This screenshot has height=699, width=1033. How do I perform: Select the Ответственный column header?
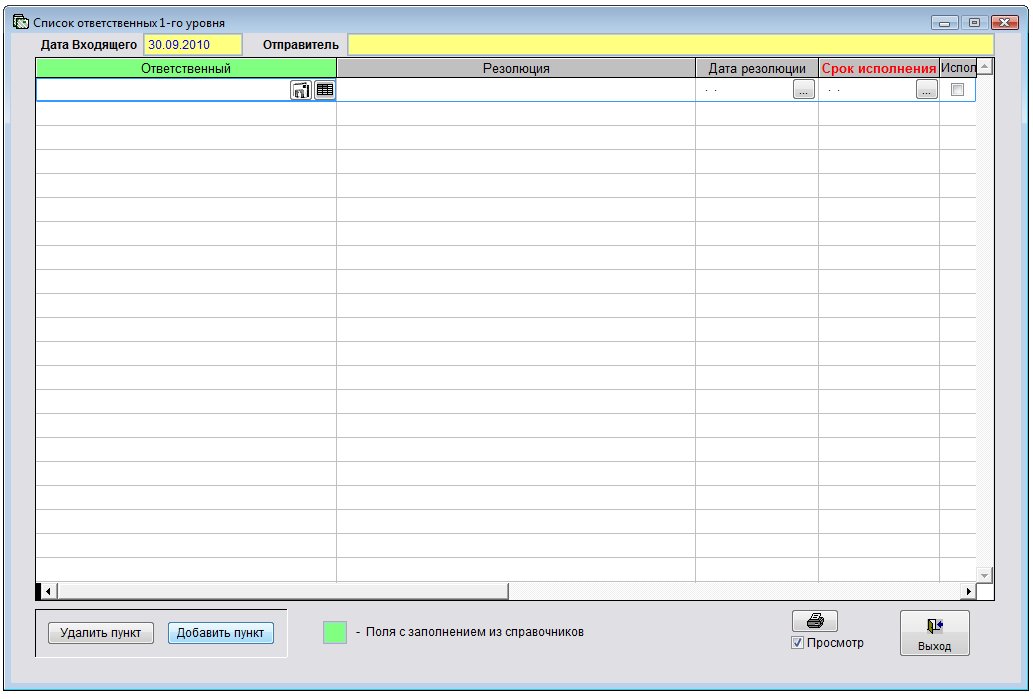186,69
